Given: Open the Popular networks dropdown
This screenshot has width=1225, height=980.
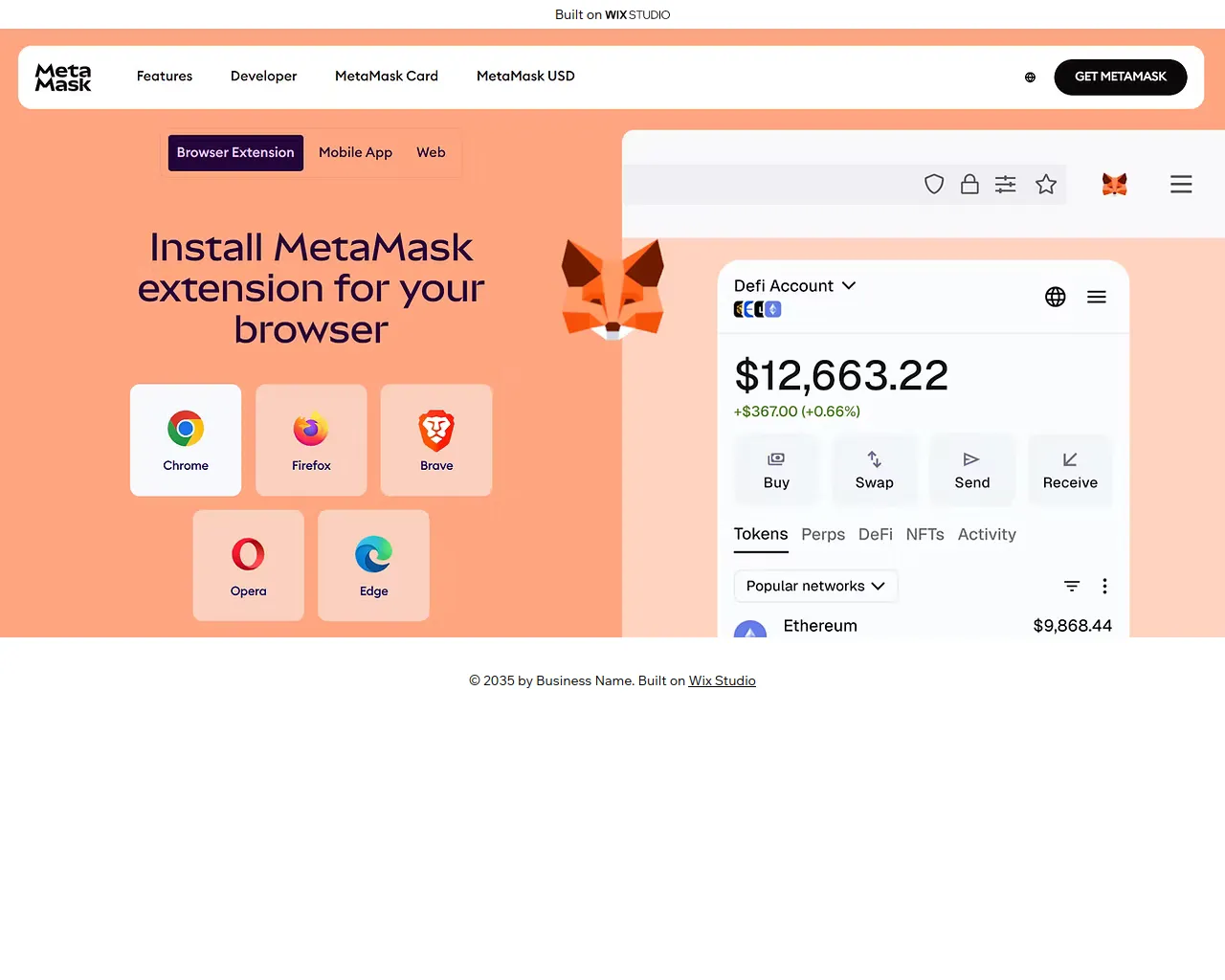Looking at the screenshot, I should 815,586.
